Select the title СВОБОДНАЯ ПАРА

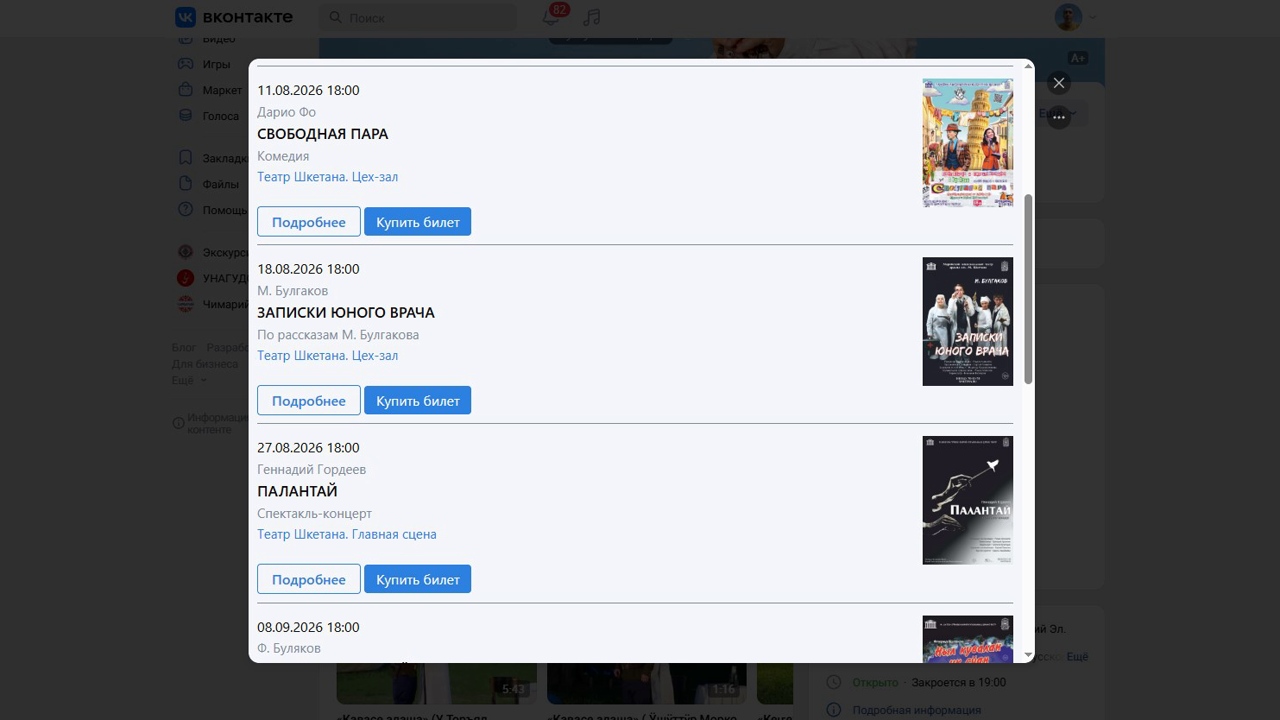[323, 134]
